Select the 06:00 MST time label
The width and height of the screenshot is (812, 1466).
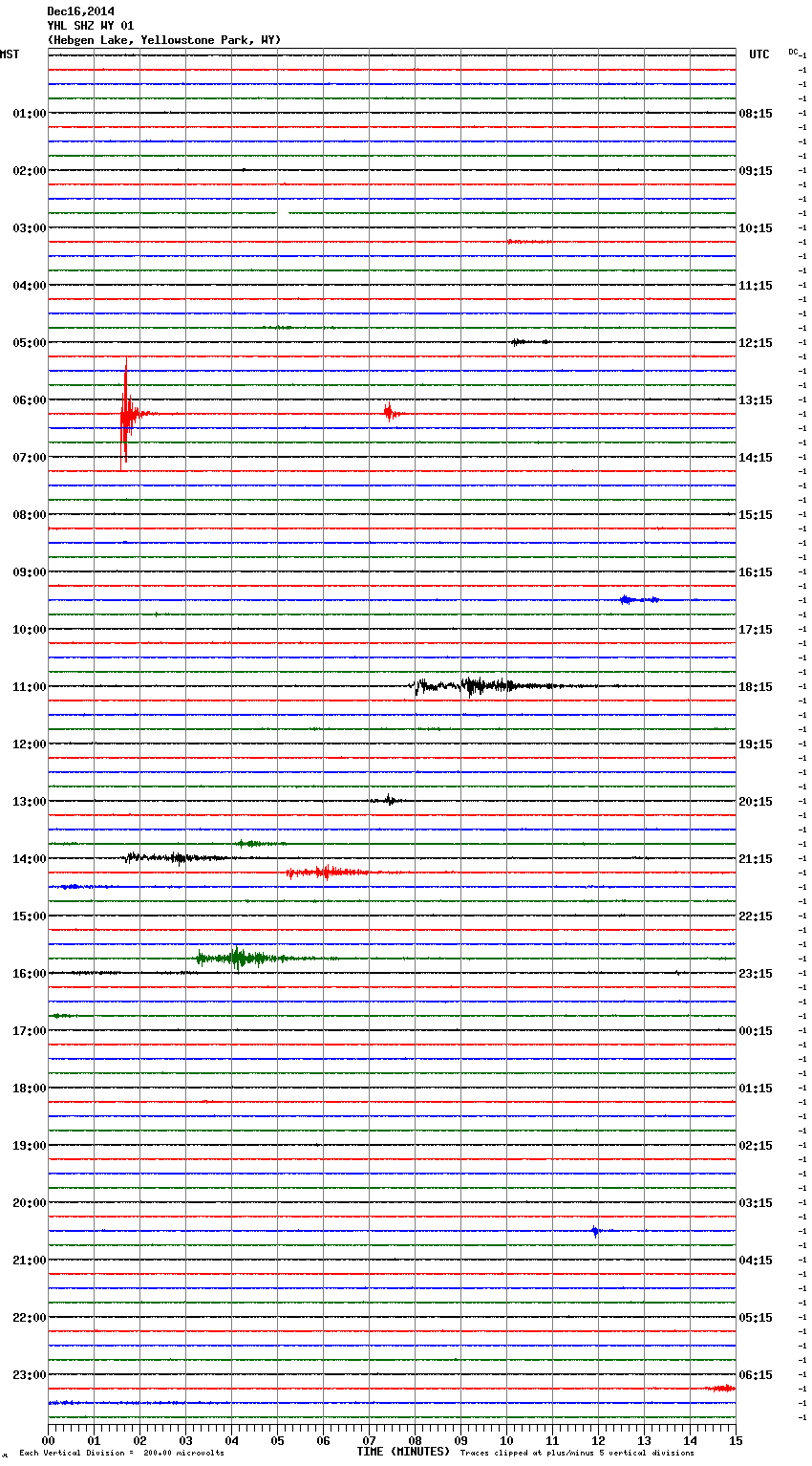tap(30, 400)
